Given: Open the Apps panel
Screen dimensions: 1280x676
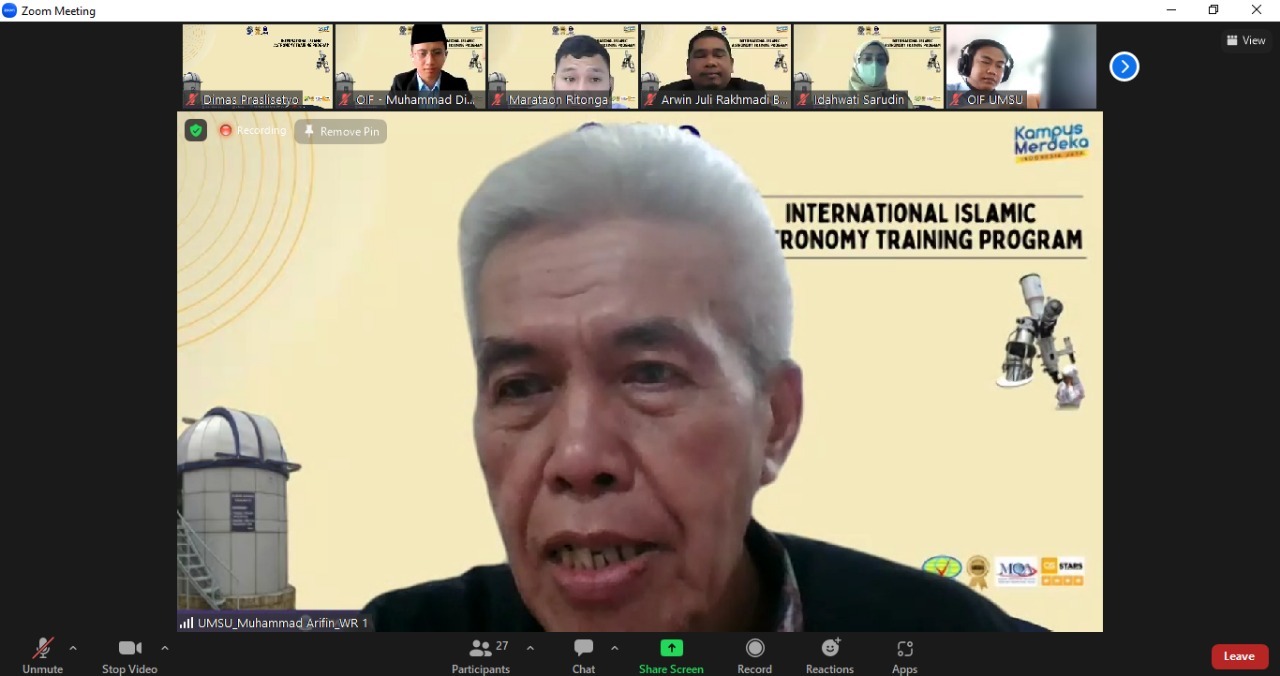Looking at the screenshot, I should 905,655.
